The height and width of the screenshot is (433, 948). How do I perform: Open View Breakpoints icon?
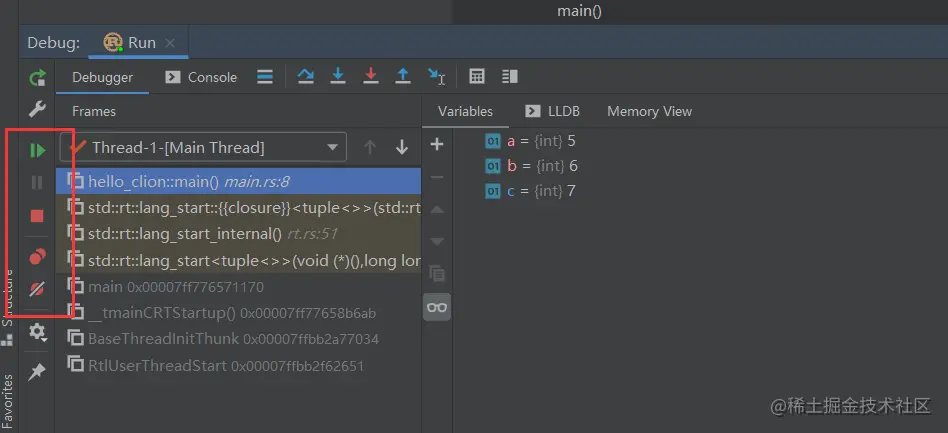[x=37, y=257]
